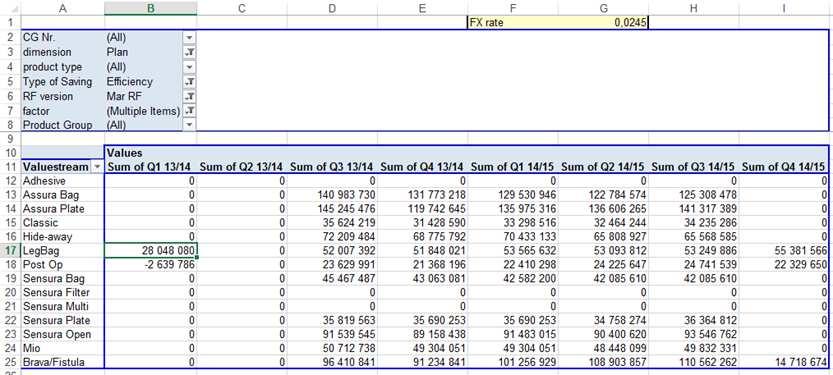The height and width of the screenshot is (375, 833).
Task: Select row 1 header
Action: coord(10,23)
